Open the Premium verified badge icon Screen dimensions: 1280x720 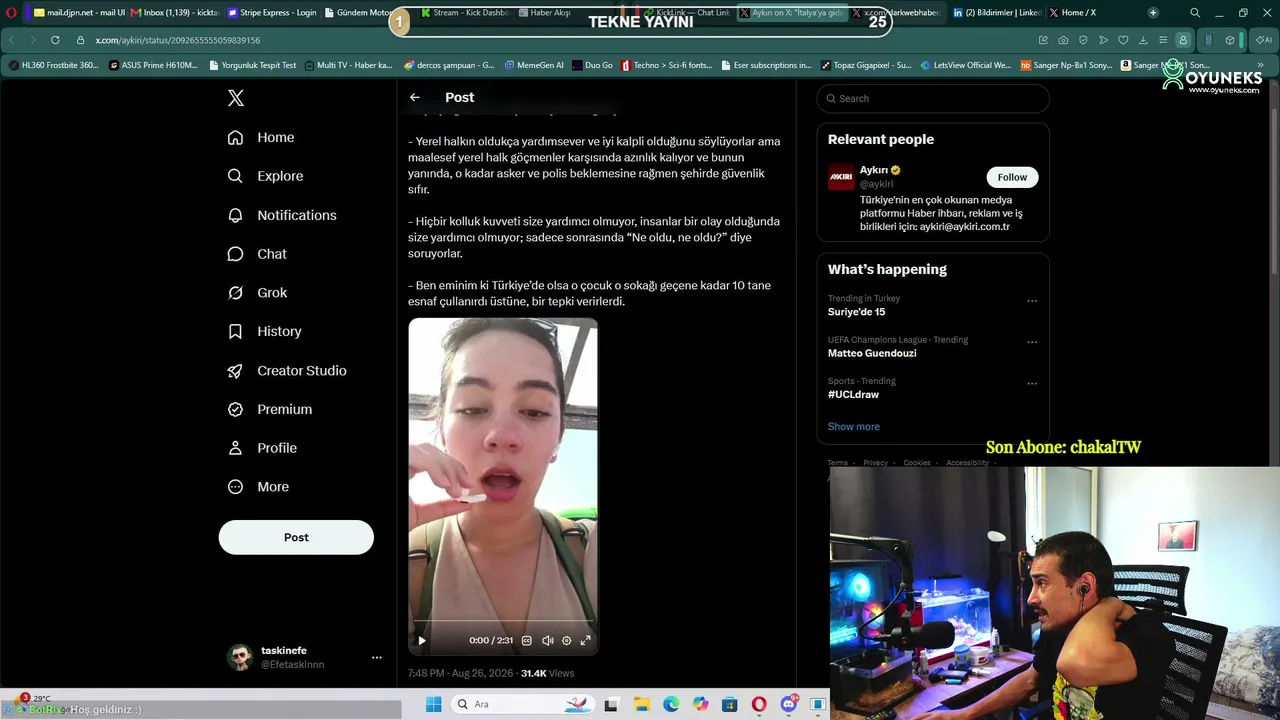tap(235, 409)
